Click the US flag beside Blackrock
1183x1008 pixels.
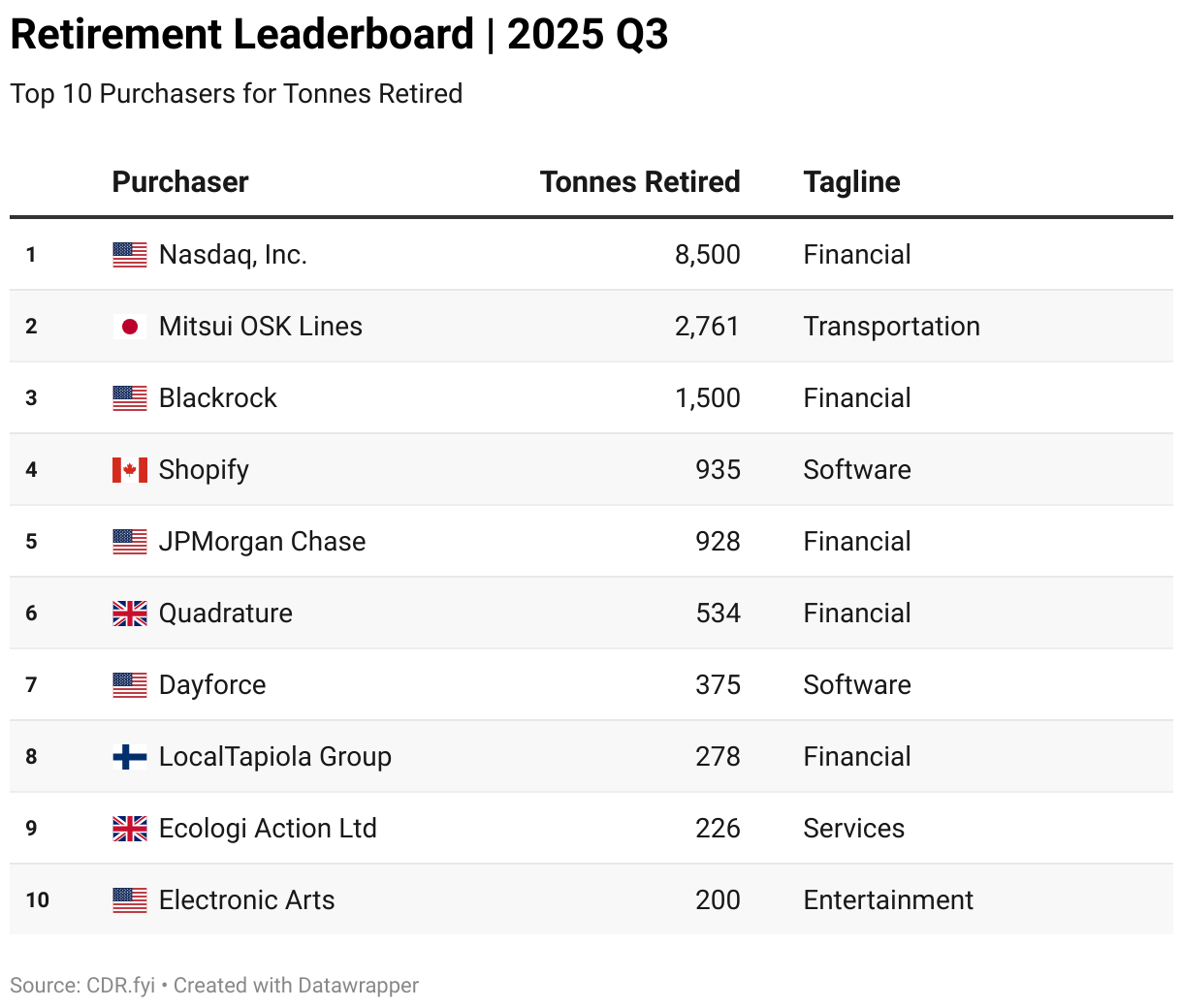[x=130, y=398]
